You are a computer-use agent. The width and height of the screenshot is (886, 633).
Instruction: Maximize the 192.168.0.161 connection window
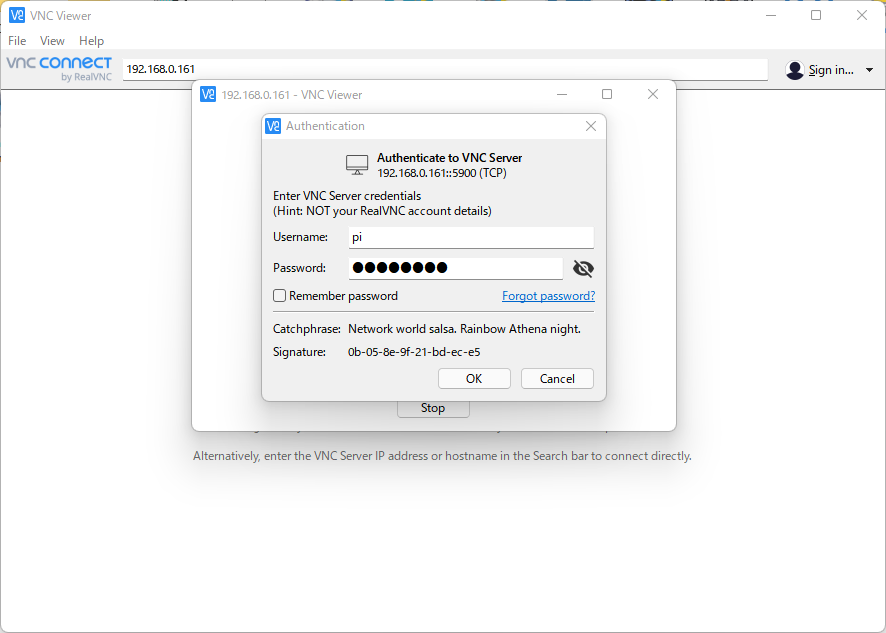[x=607, y=94]
